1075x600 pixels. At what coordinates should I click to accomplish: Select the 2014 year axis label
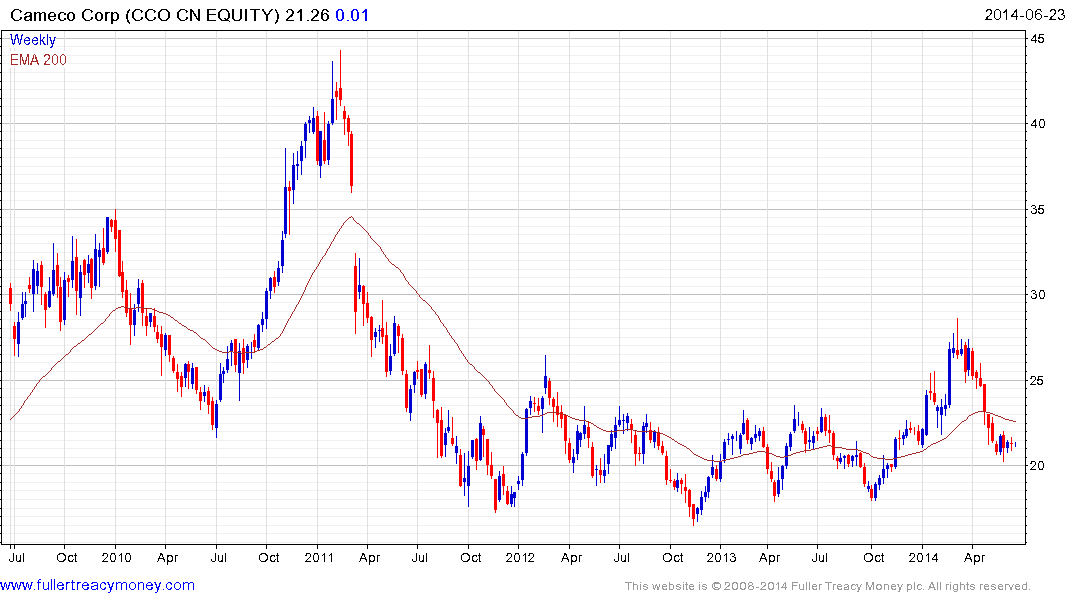point(923,557)
